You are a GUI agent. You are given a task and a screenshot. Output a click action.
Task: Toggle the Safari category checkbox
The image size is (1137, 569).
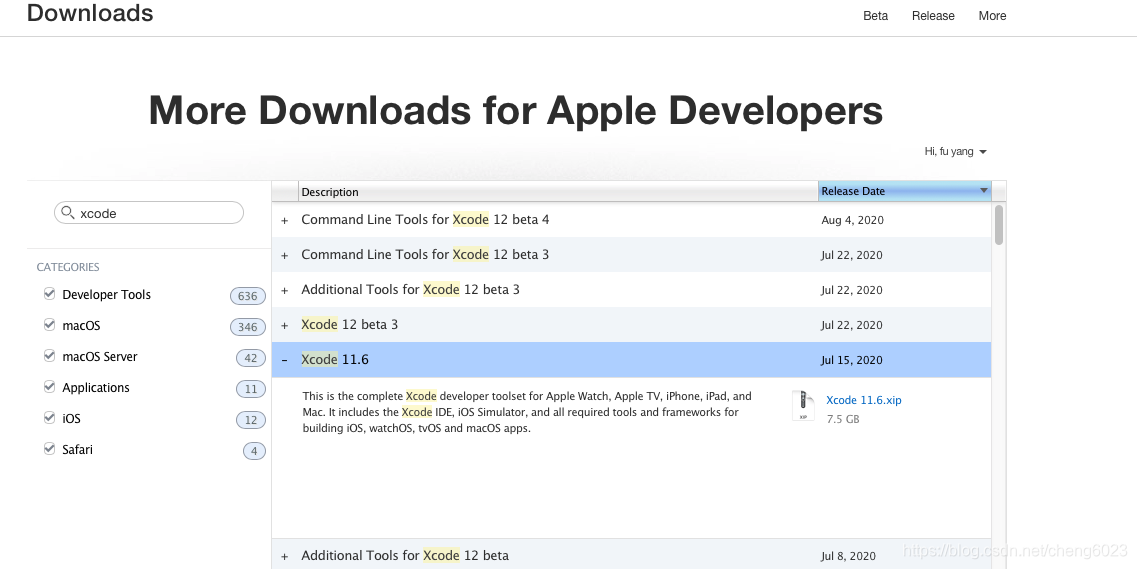[x=49, y=449]
